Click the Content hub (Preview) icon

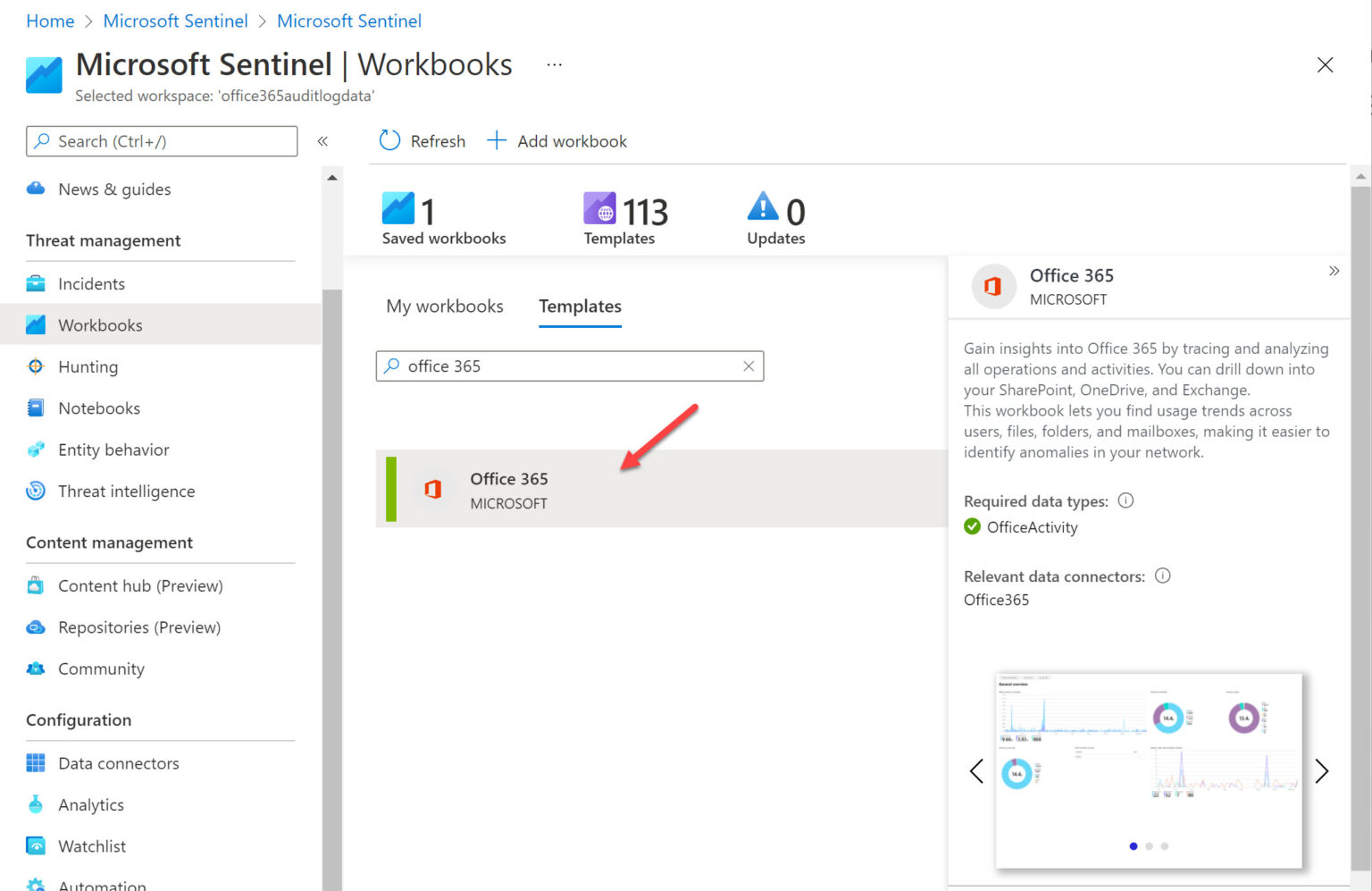[x=35, y=585]
